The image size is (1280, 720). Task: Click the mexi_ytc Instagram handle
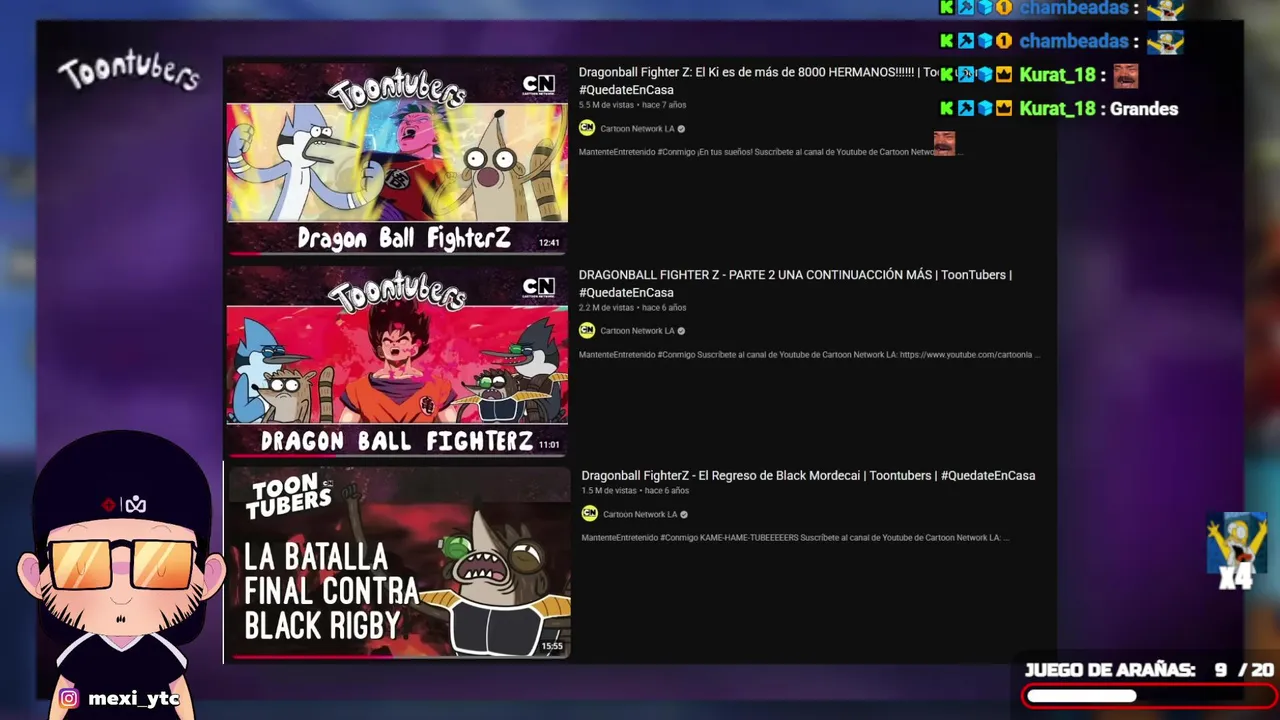134,699
